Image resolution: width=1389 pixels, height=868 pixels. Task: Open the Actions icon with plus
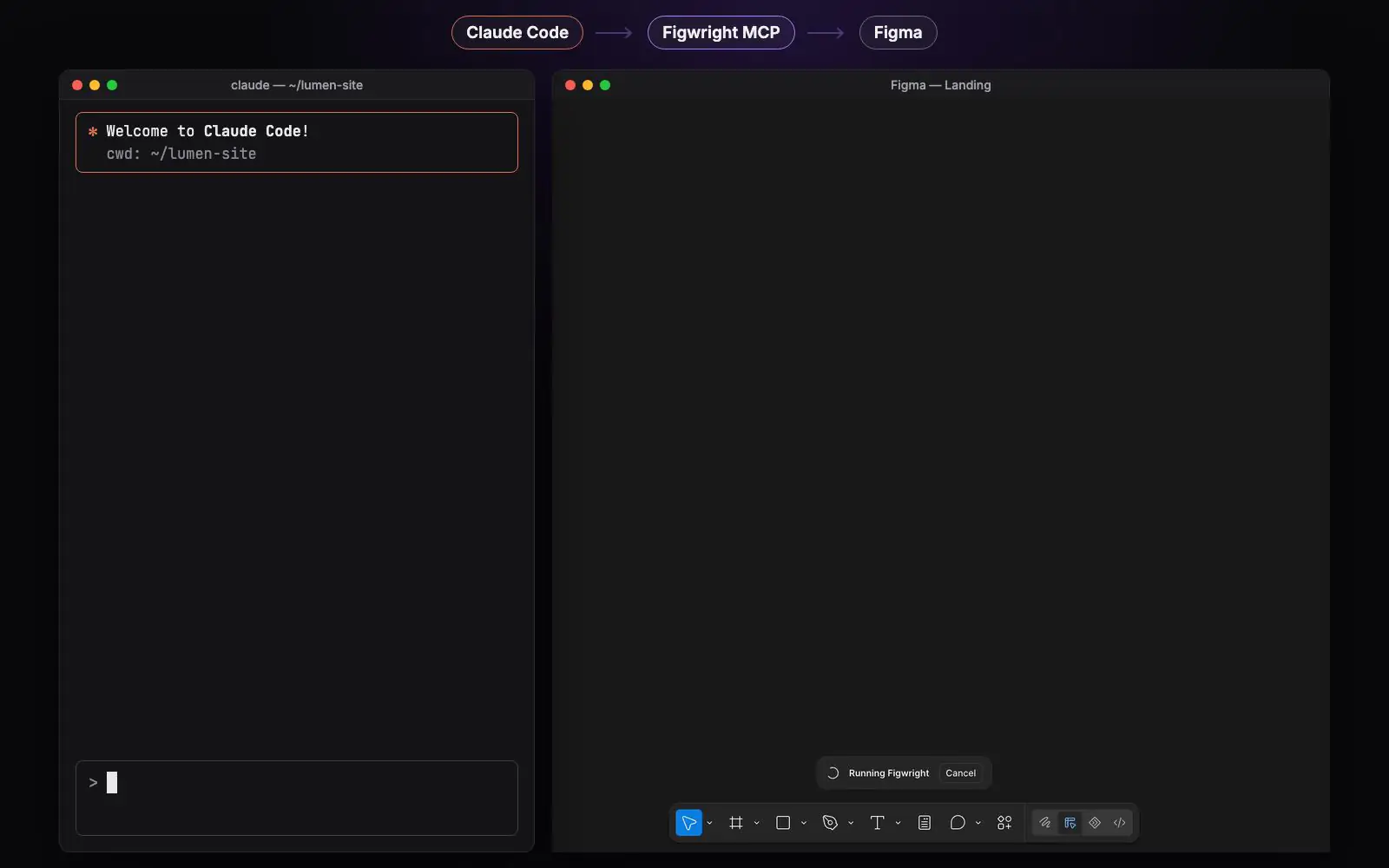1004,823
